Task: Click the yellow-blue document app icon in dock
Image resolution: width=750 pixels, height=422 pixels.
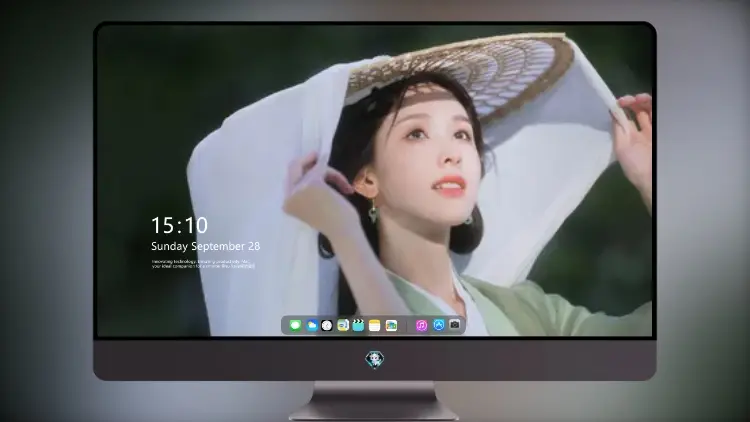Action: point(343,325)
